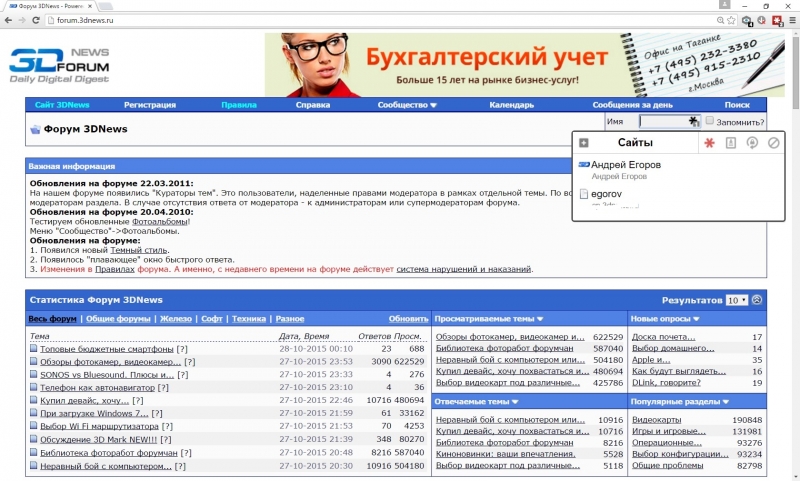The image size is (800, 481).
Task: Select the Общие форумы statistics tab
Action: (118, 319)
